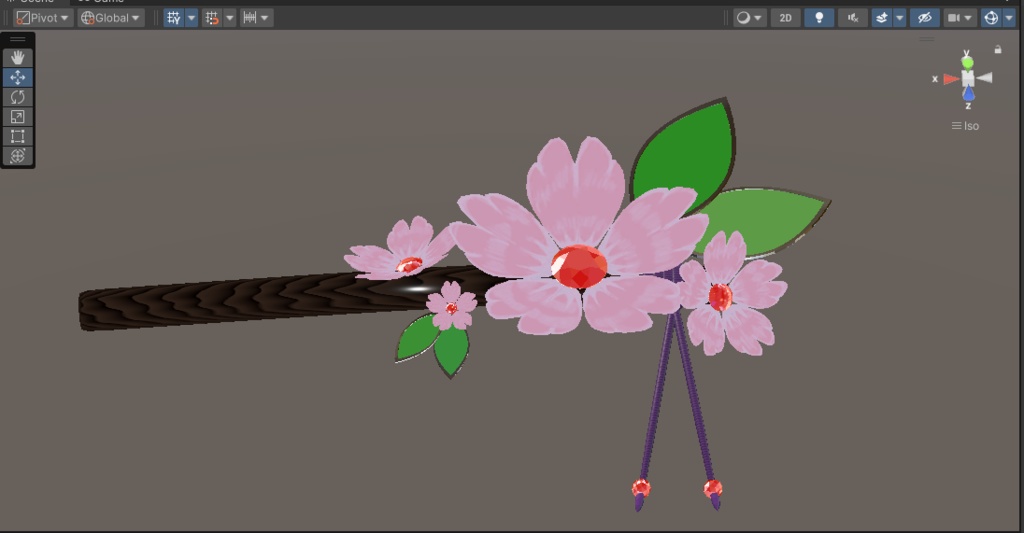Open the gizmos dropdown arrow
The height and width of the screenshot is (533, 1024).
1010,18
